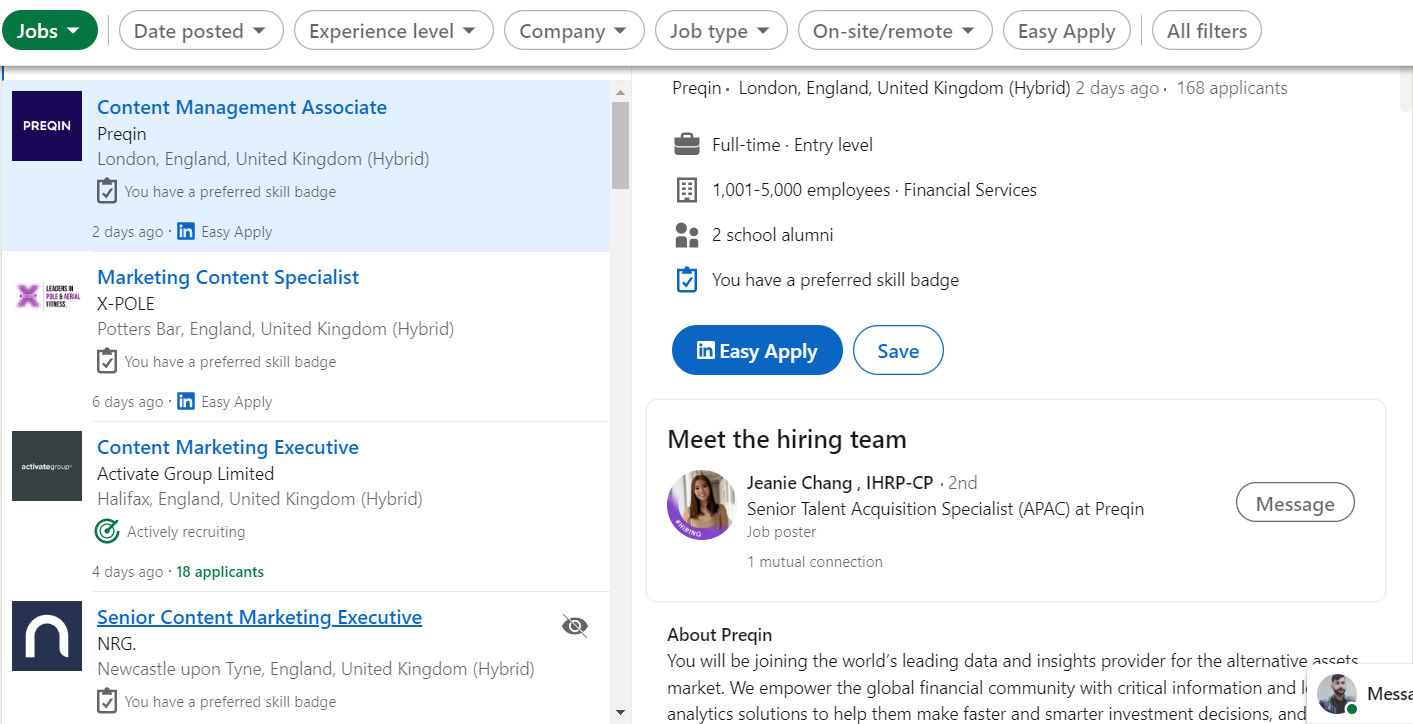Click the Activate Group logo thumbnail
Screen dimensions: 1413x724
click(x=47, y=466)
